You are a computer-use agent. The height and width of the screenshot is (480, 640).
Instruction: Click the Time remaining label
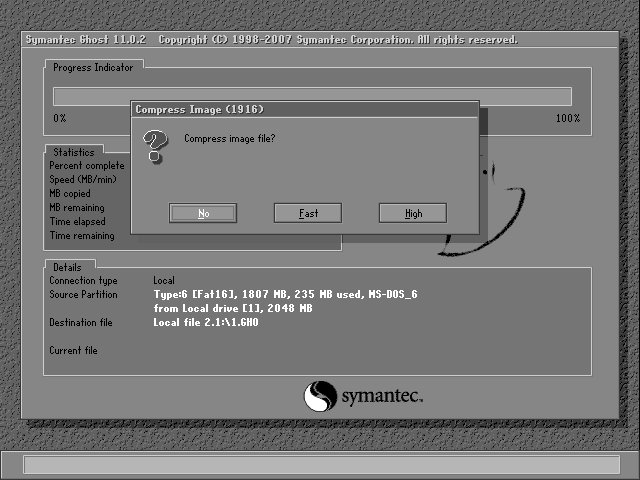click(82, 236)
